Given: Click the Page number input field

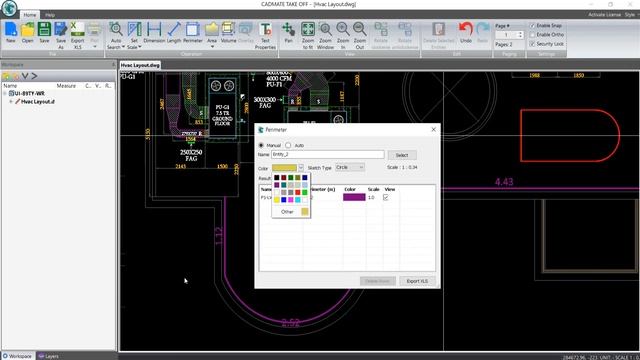Looking at the screenshot, I should pyautogui.click(x=506, y=35).
